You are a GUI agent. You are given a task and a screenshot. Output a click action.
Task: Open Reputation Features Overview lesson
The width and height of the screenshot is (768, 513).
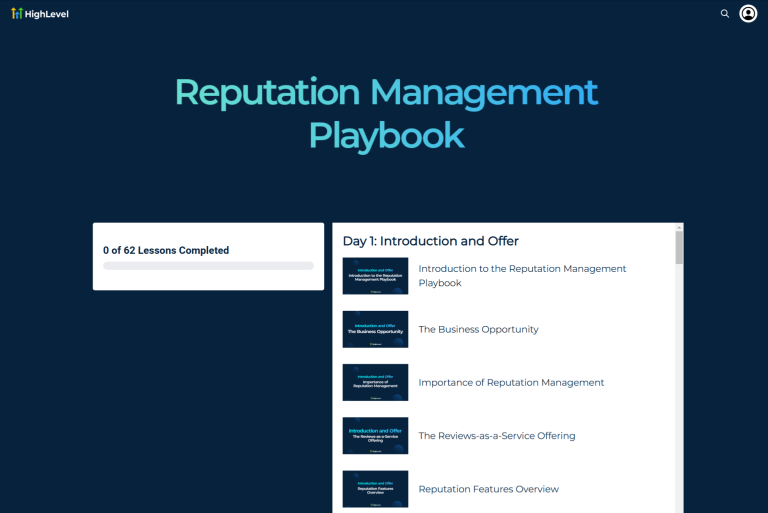(488, 489)
